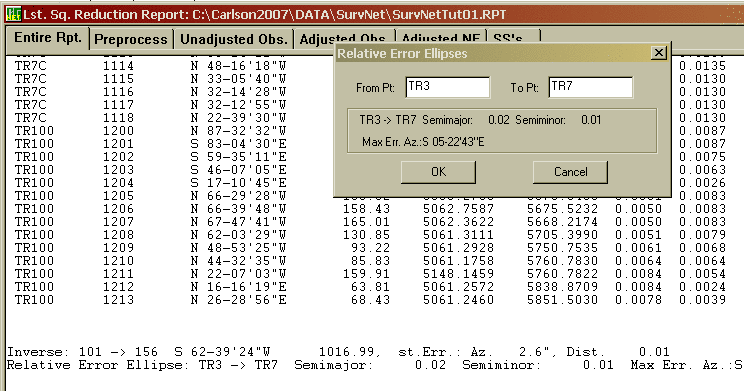Select northing value 5062.3622
The image size is (744, 391).
(458, 222)
